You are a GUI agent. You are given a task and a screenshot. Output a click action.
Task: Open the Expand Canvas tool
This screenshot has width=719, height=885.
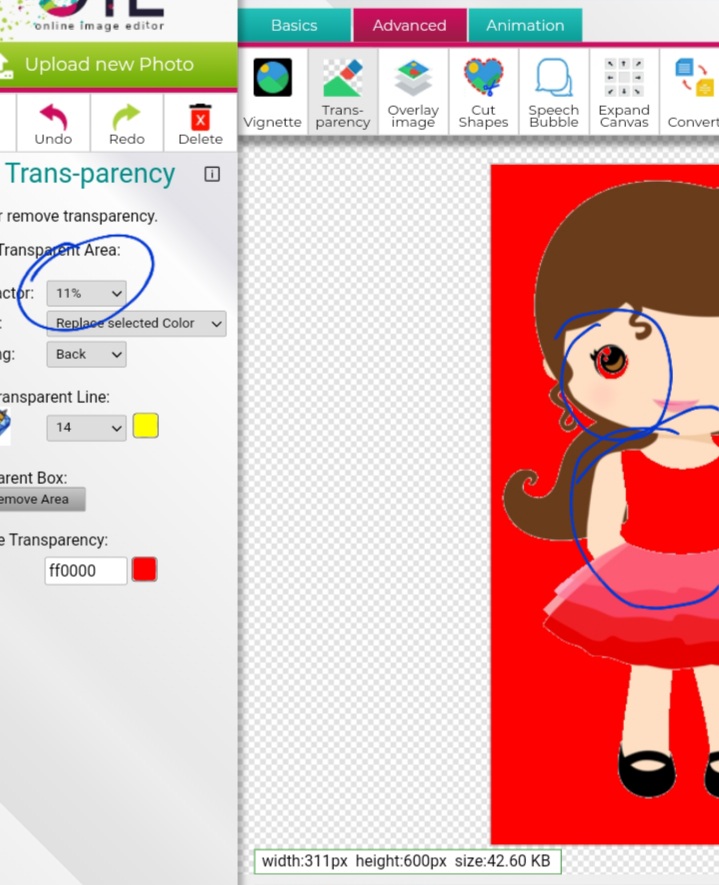point(624,91)
